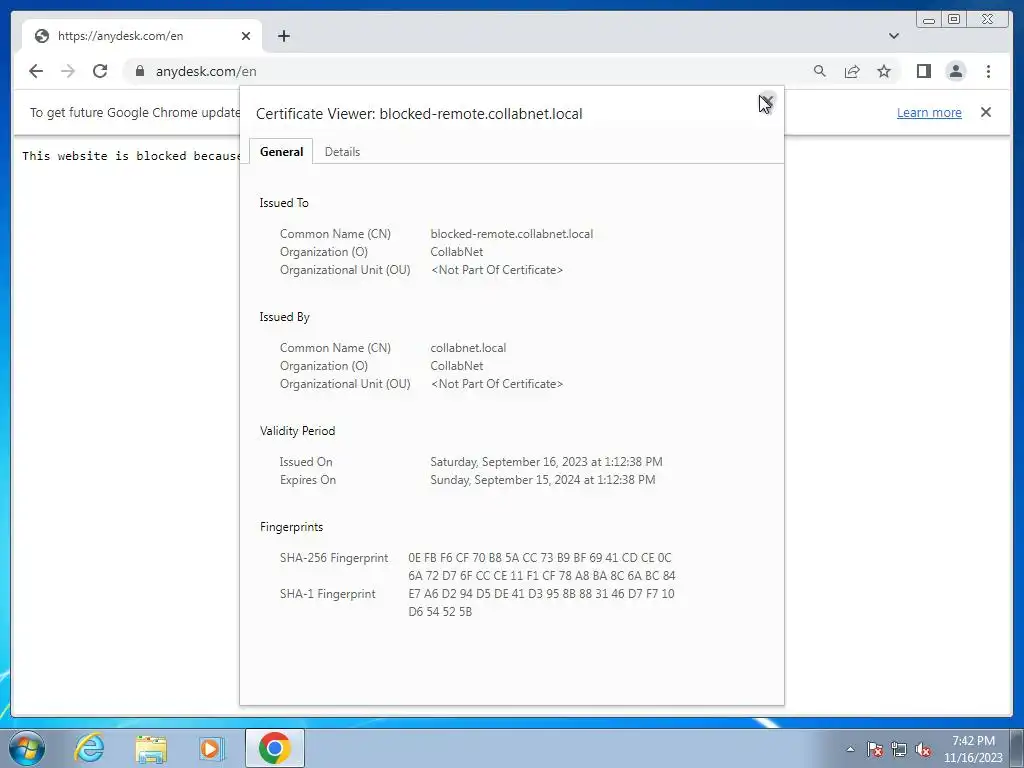The width and height of the screenshot is (1024, 768).
Task: Open the Chrome profile avatar
Action: pos(955,71)
